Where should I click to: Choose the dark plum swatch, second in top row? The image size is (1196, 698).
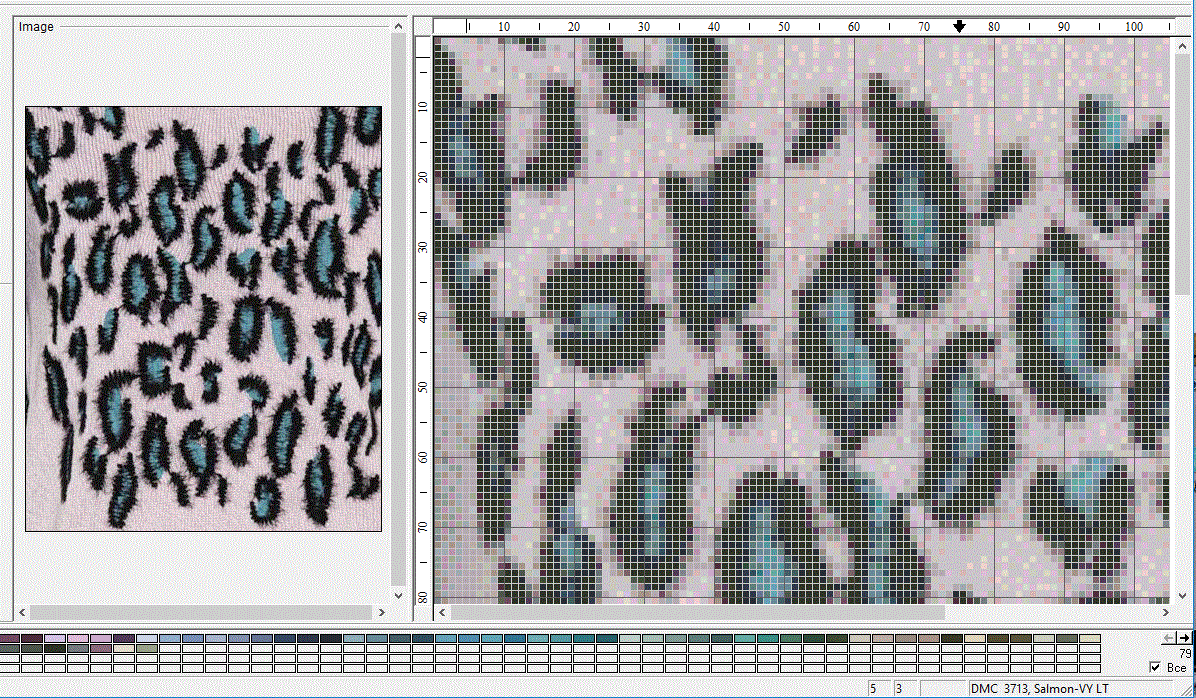[x=33, y=638]
